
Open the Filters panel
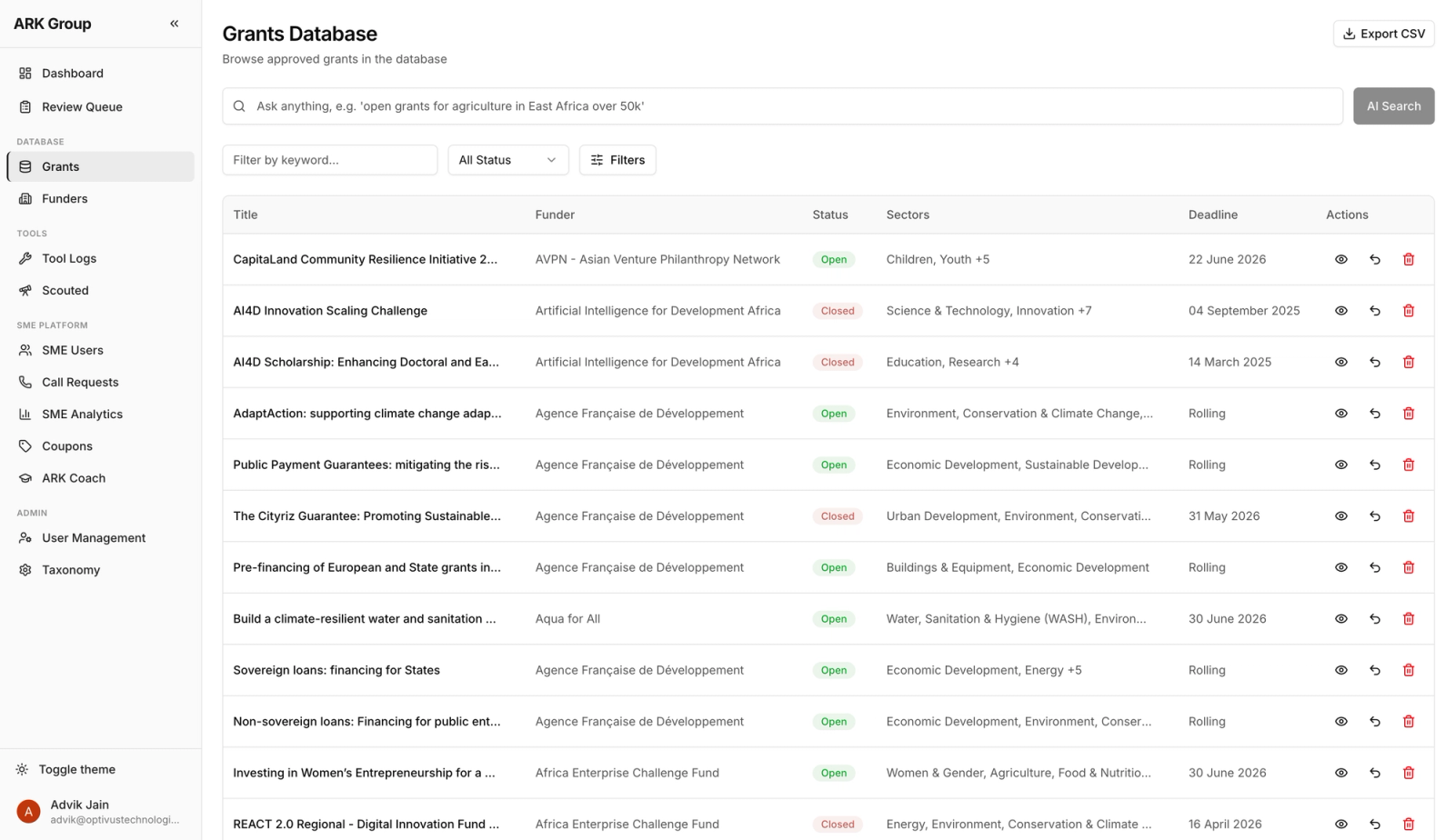(617, 160)
